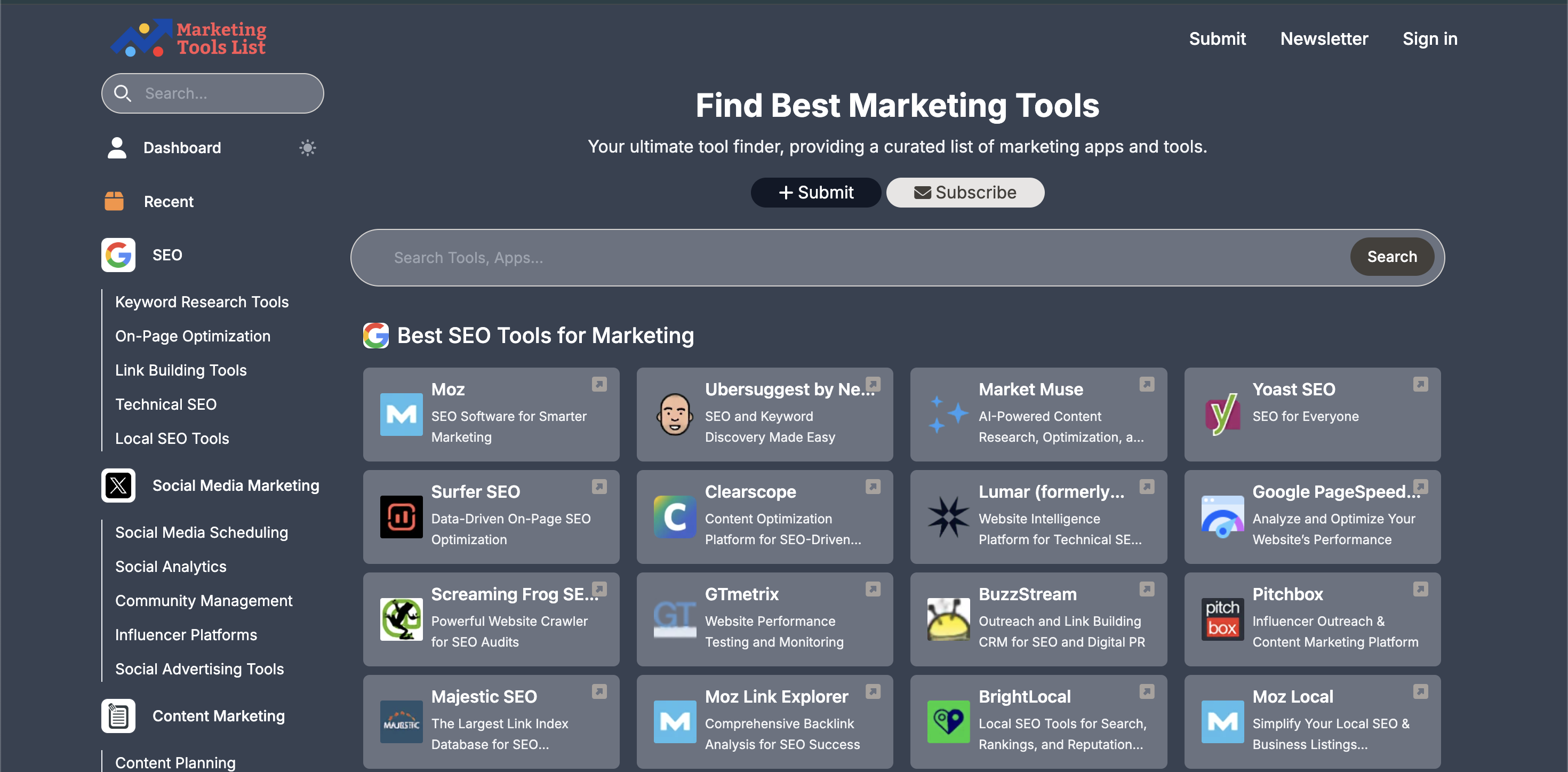Open external link arrow on GTmetrix card
Screen dimensions: 1568x772
(873, 590)
